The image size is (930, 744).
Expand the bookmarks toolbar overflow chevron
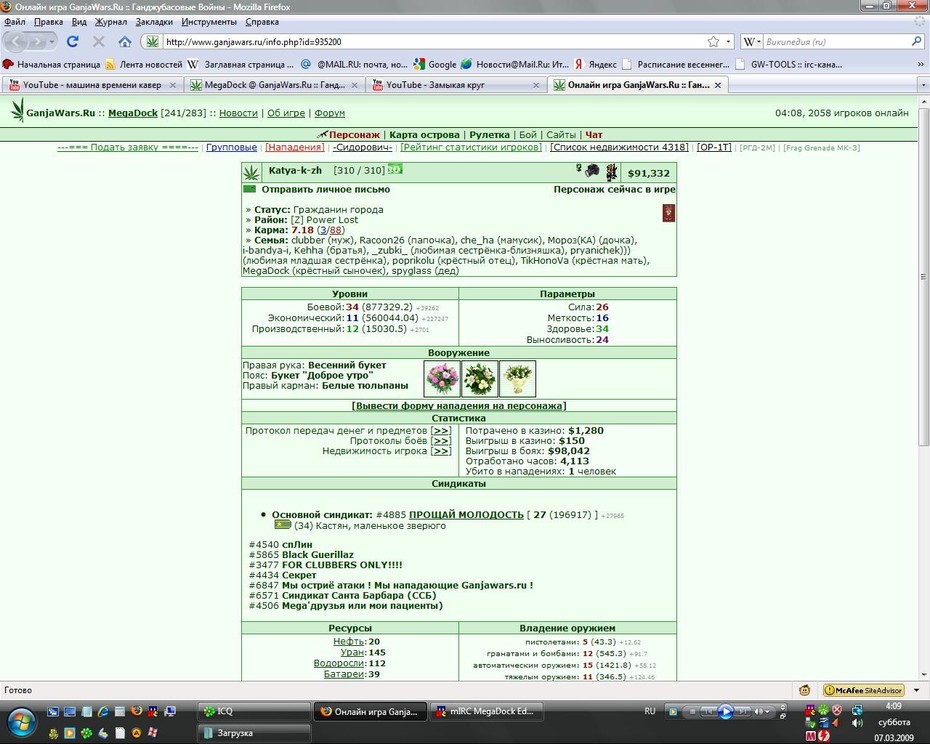(921, 64)
